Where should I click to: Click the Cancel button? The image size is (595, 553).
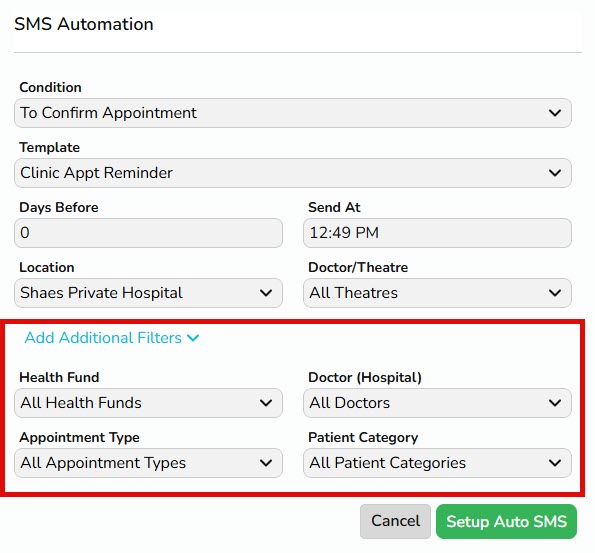click(395, 521)
